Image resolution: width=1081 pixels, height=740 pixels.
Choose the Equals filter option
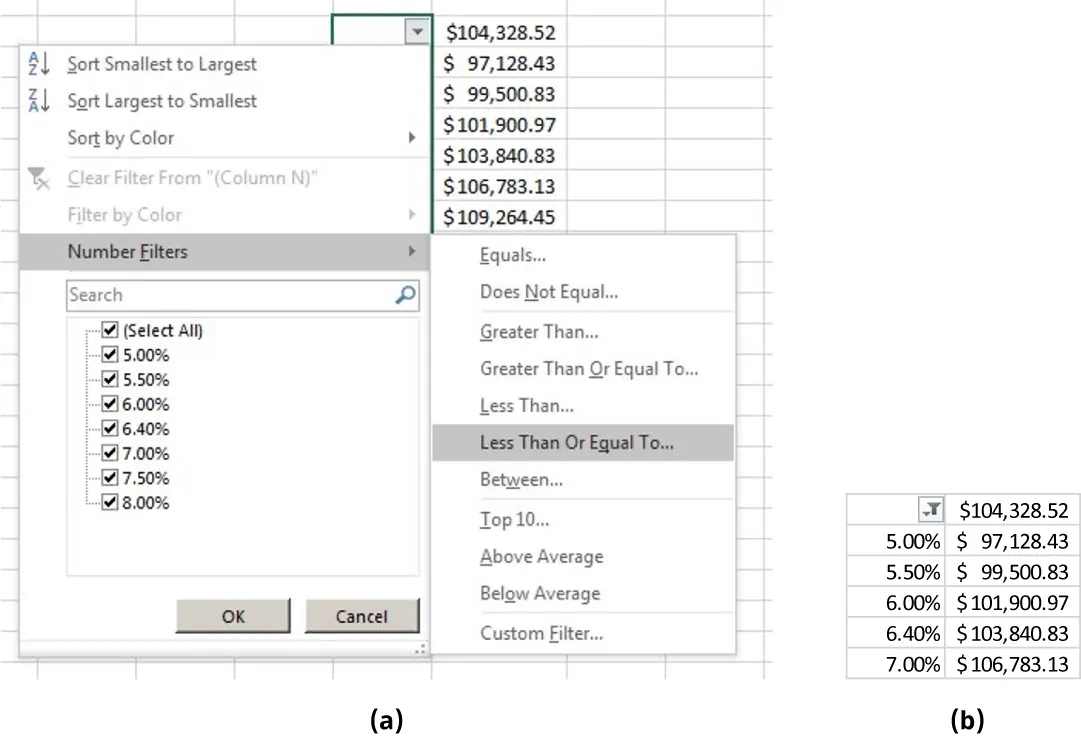pos(513,254)
